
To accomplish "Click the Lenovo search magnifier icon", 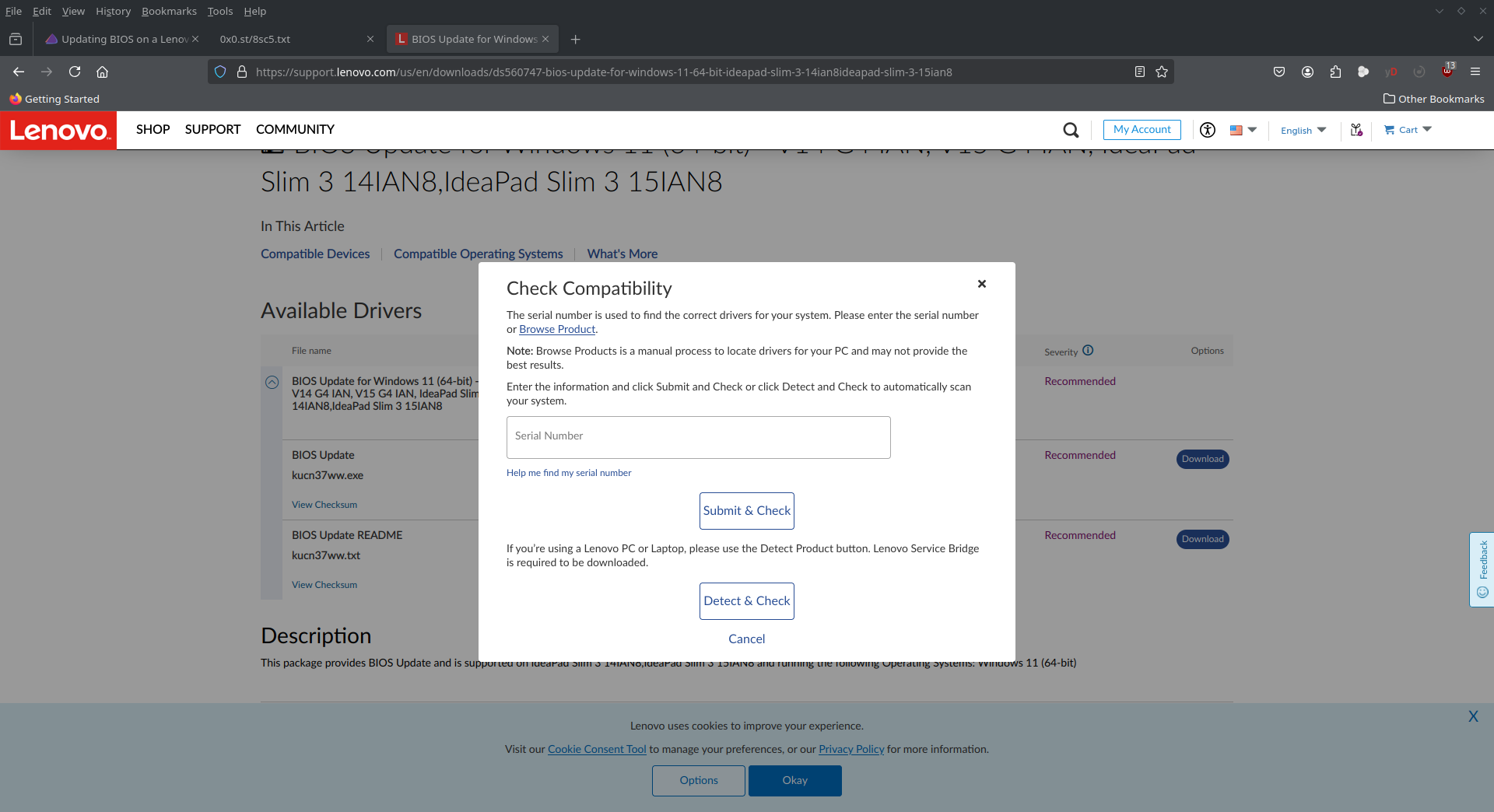I will click(x=1071, y=130).
